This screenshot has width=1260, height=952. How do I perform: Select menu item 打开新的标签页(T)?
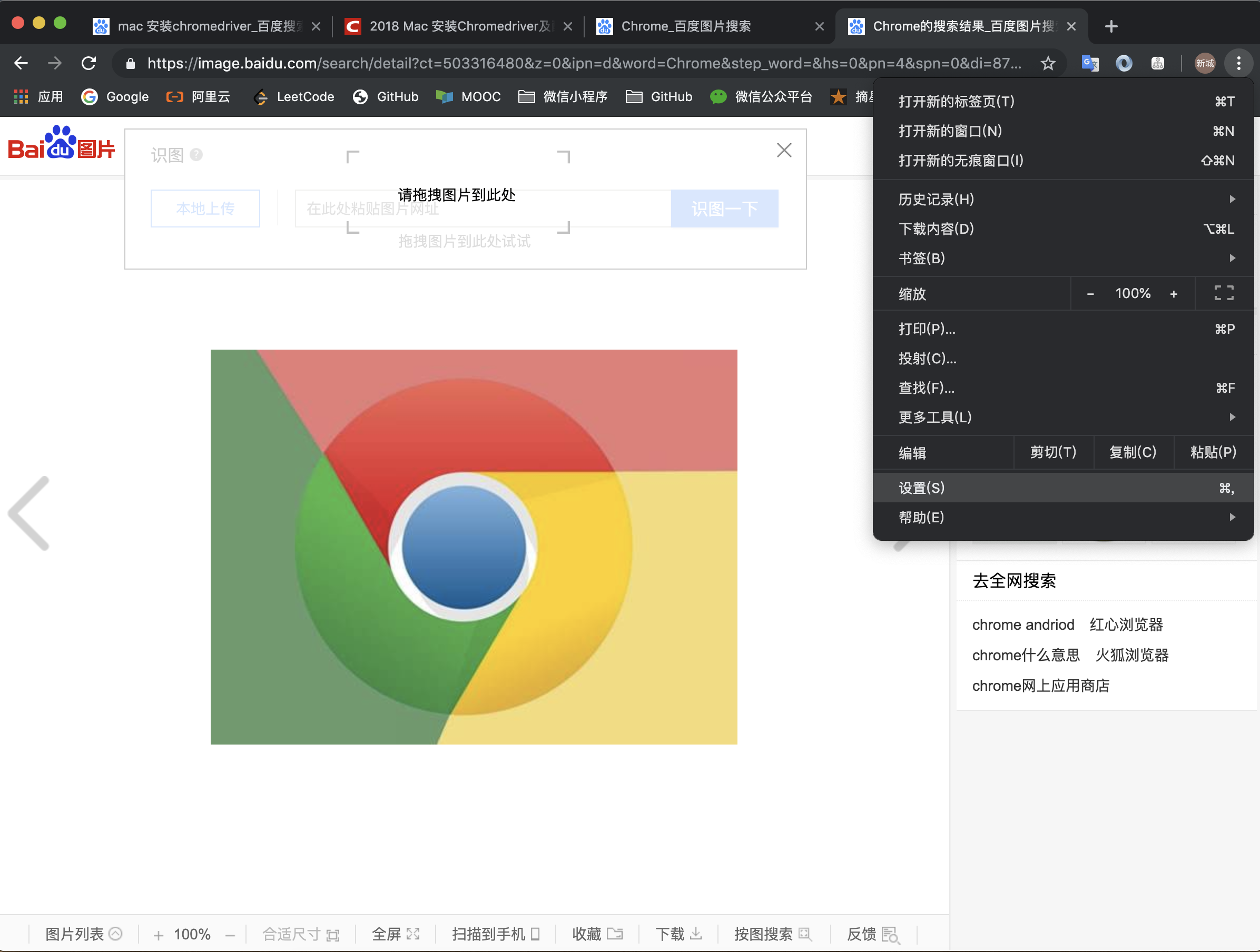click(1063, 101)
